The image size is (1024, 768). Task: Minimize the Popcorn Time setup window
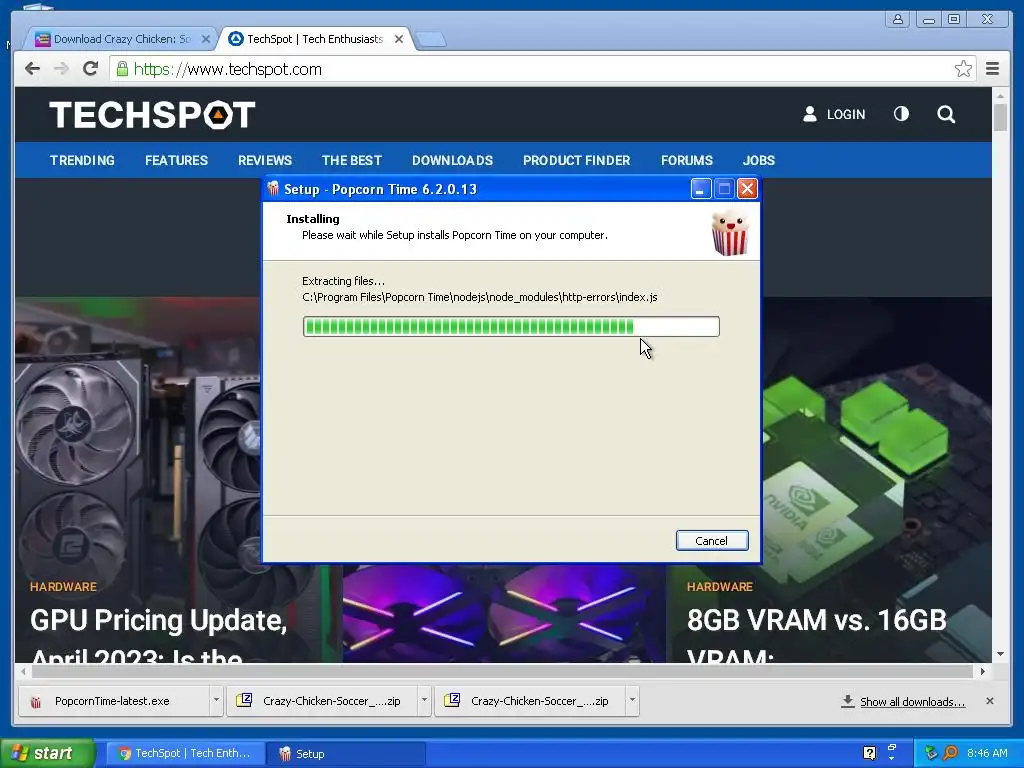click(700, 189)
